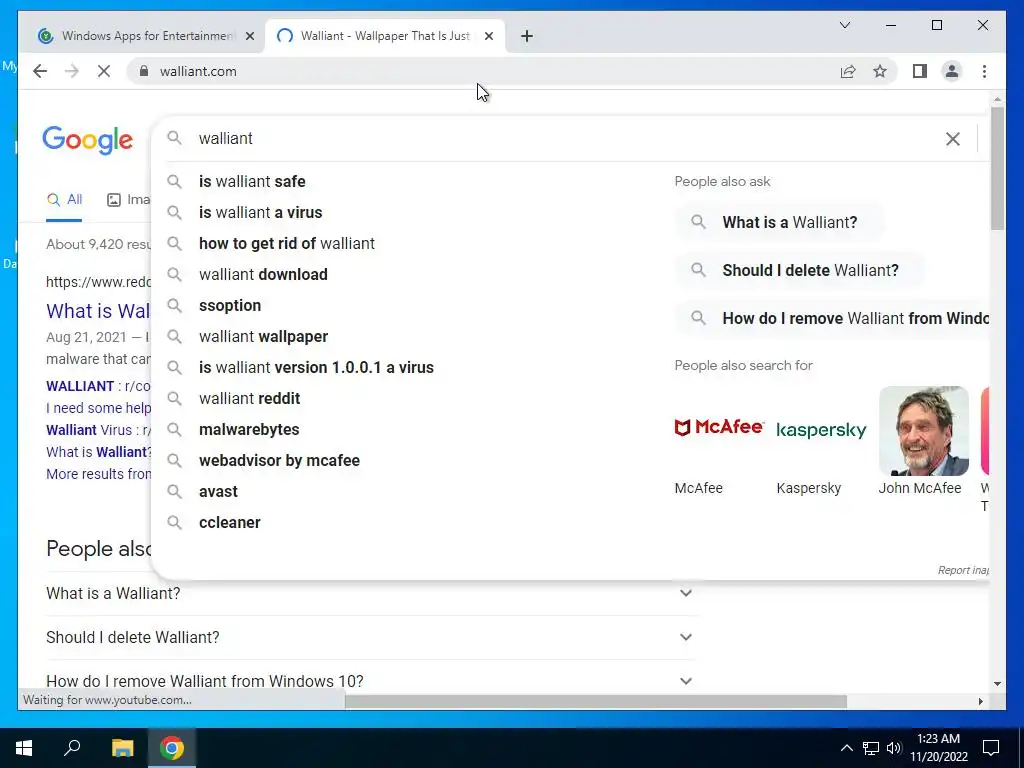This screenshot has width=1024, height=768.
Task: Expand 'How do I remove Walliant from Windows 10?'
Action: [372, 681]
